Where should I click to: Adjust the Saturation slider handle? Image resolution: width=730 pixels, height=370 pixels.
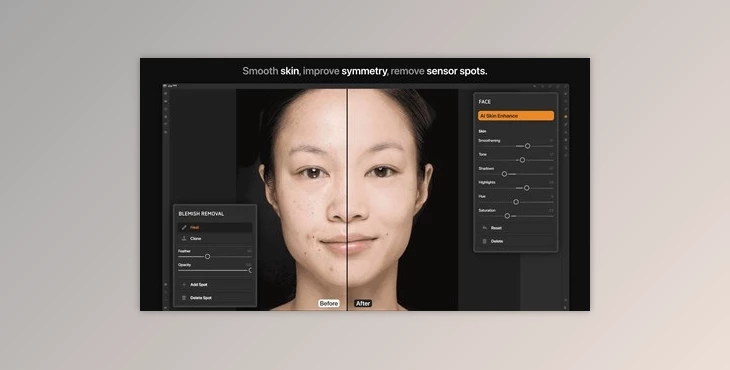tap(507, 216)
